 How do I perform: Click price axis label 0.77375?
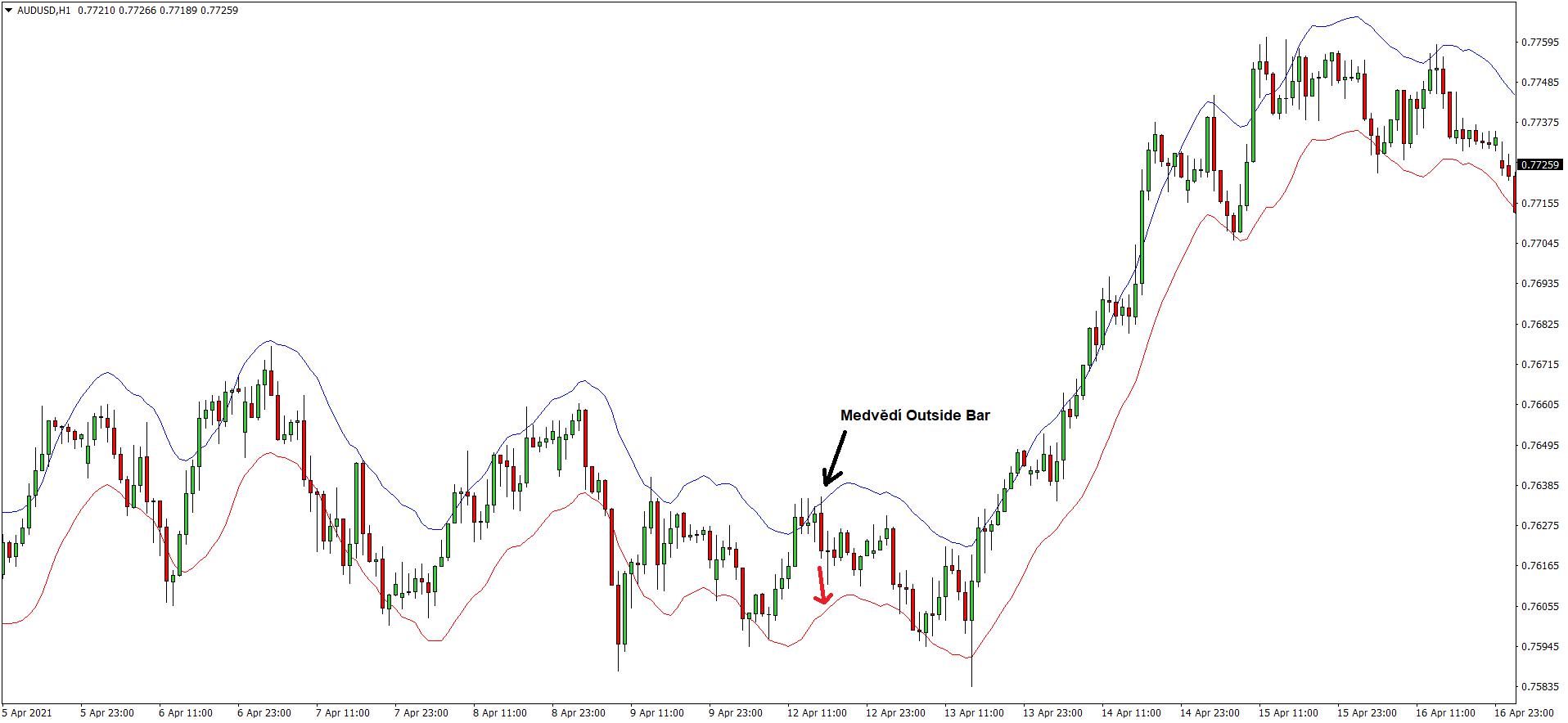pos(1539,122)
